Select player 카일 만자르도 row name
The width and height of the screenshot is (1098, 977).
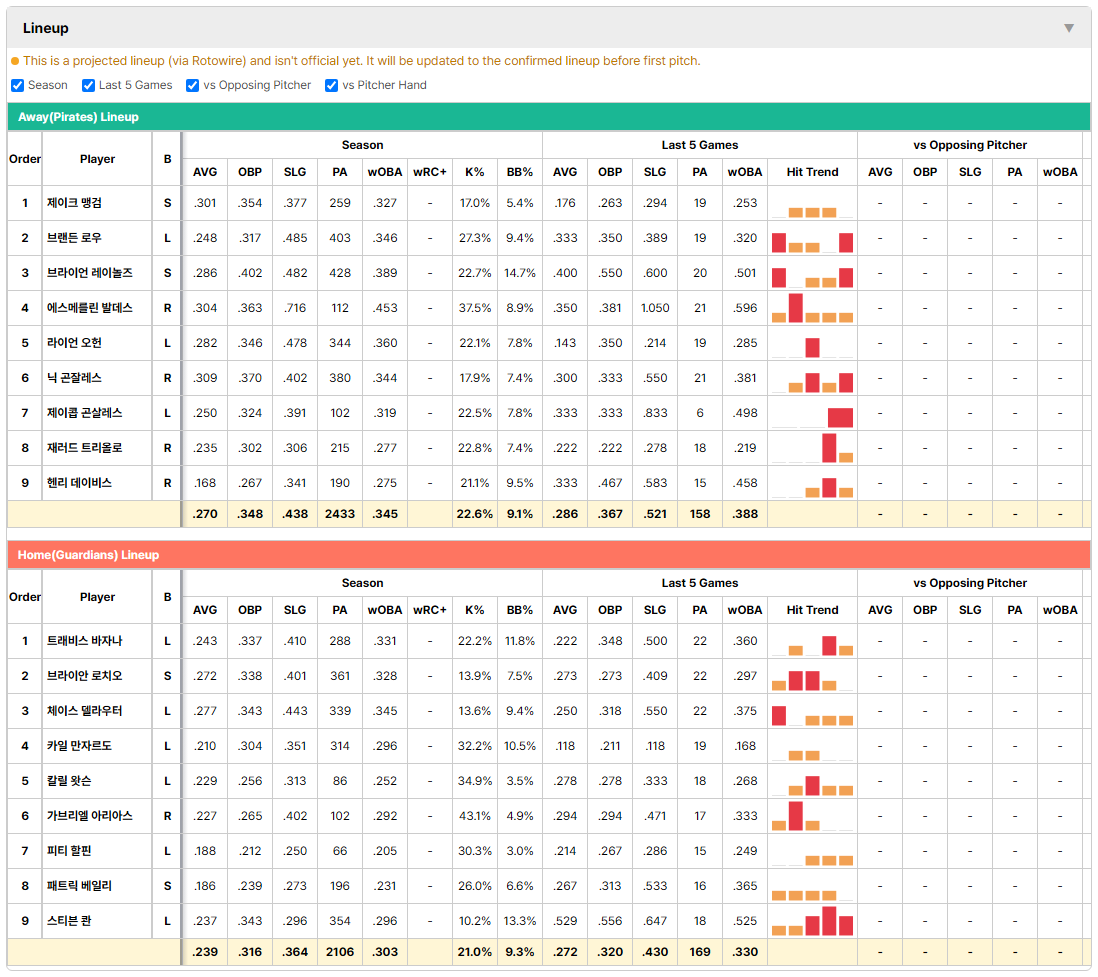[79, 746]
